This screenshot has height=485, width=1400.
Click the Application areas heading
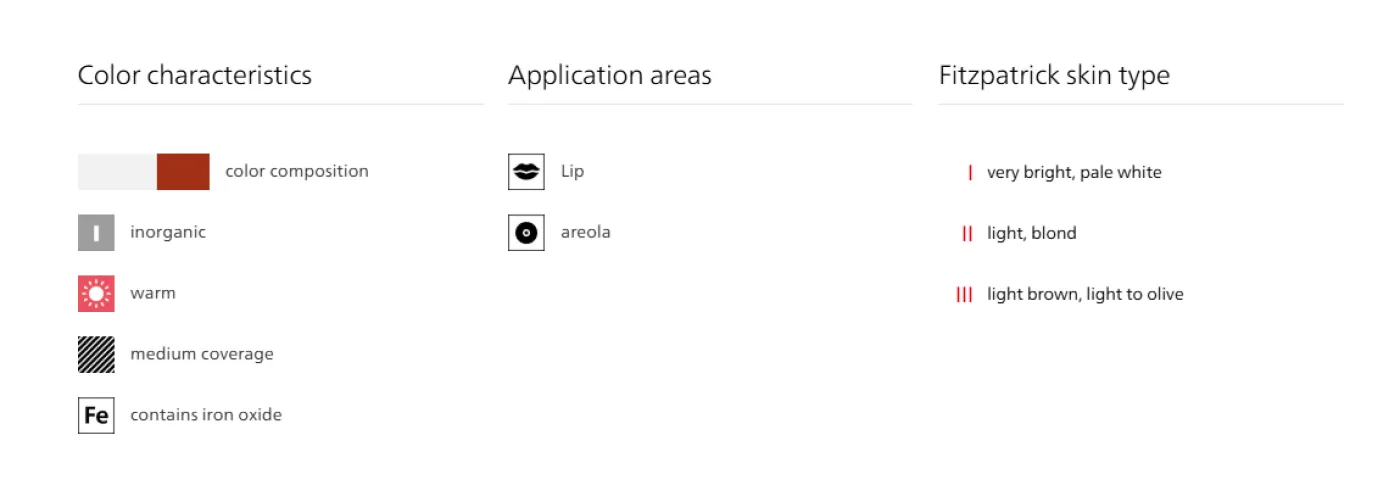(x=610, y=76)
